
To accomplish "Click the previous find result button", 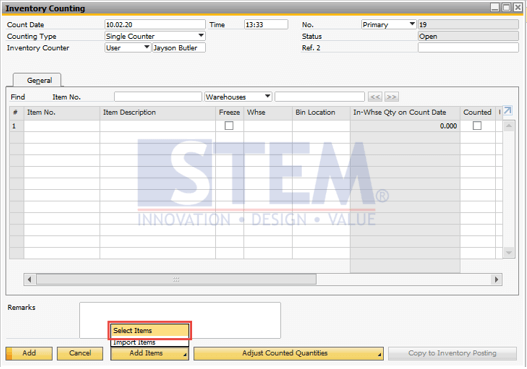I will (x=375, y=97).
